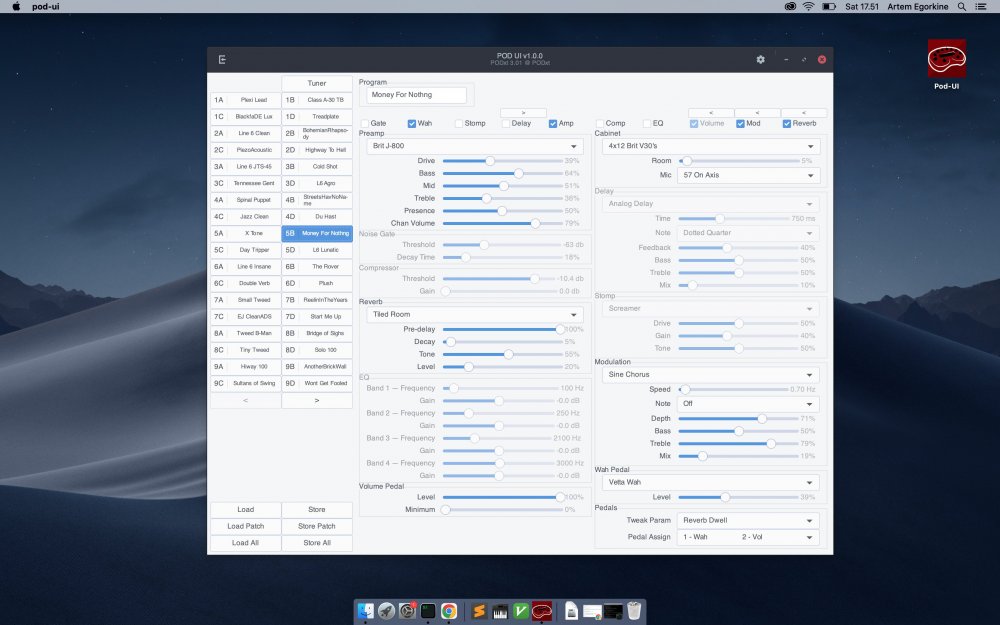Toggle the Reverb checkbox off

point(787,124)
